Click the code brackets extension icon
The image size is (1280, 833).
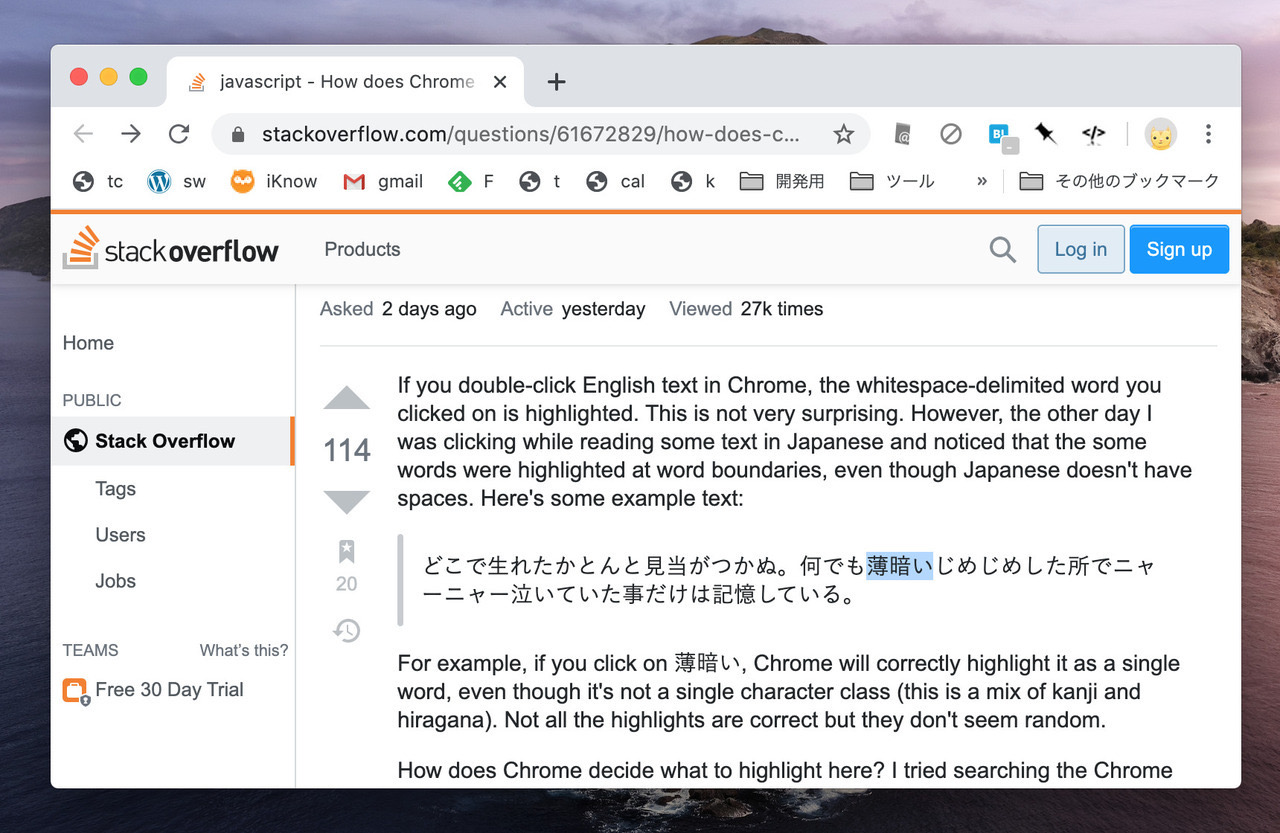(x=1093, y=134)
